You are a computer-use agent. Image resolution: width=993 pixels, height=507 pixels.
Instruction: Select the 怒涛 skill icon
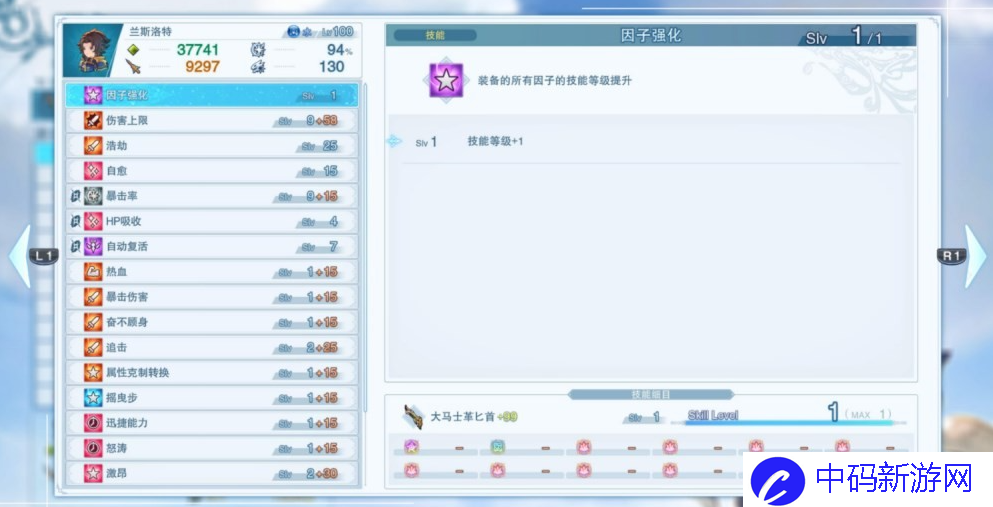pyautogui.click(x=93, y=448)
